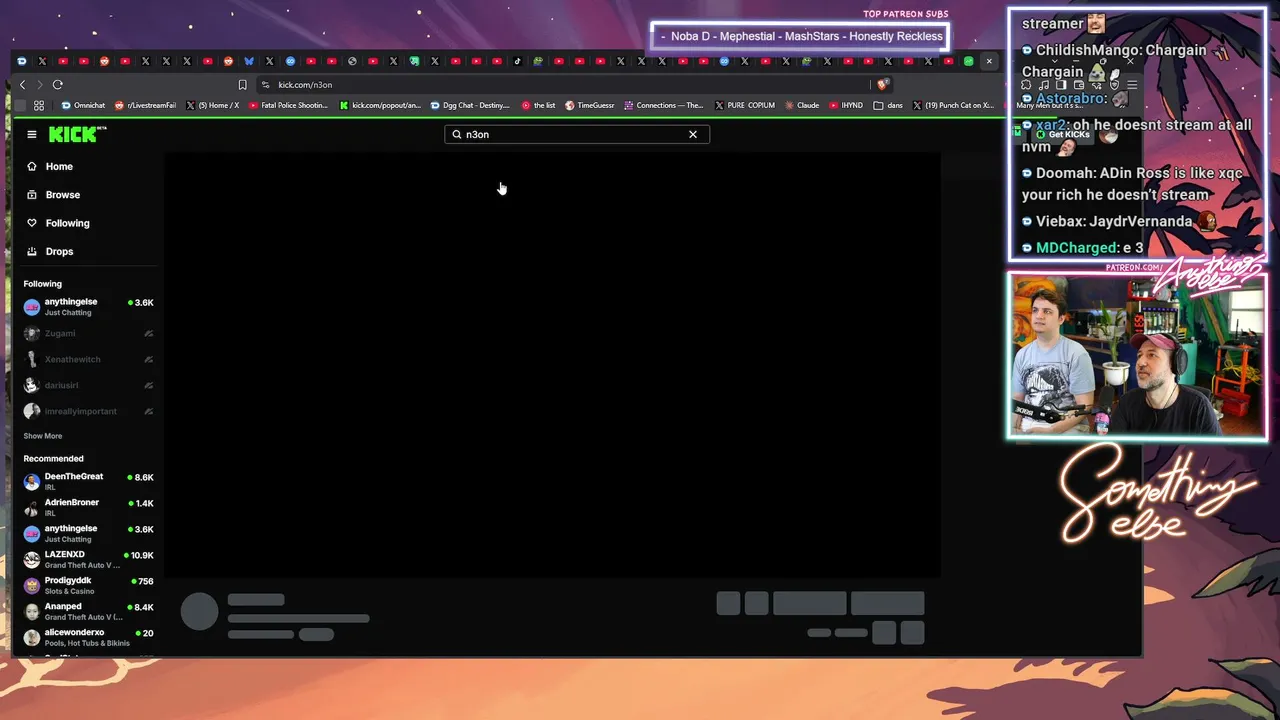This screenshot has height=720, width=1280.
Task: Open the browser main hamburger menu
Action: (1132, 85)
